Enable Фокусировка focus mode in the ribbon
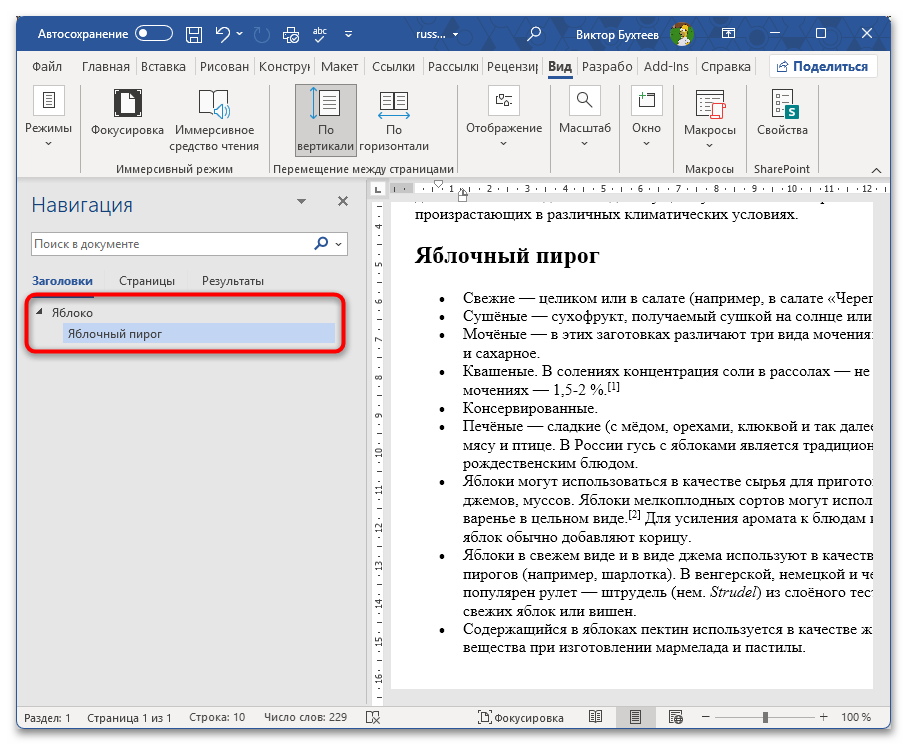This screenshot has width=907, height=745. 127,113
